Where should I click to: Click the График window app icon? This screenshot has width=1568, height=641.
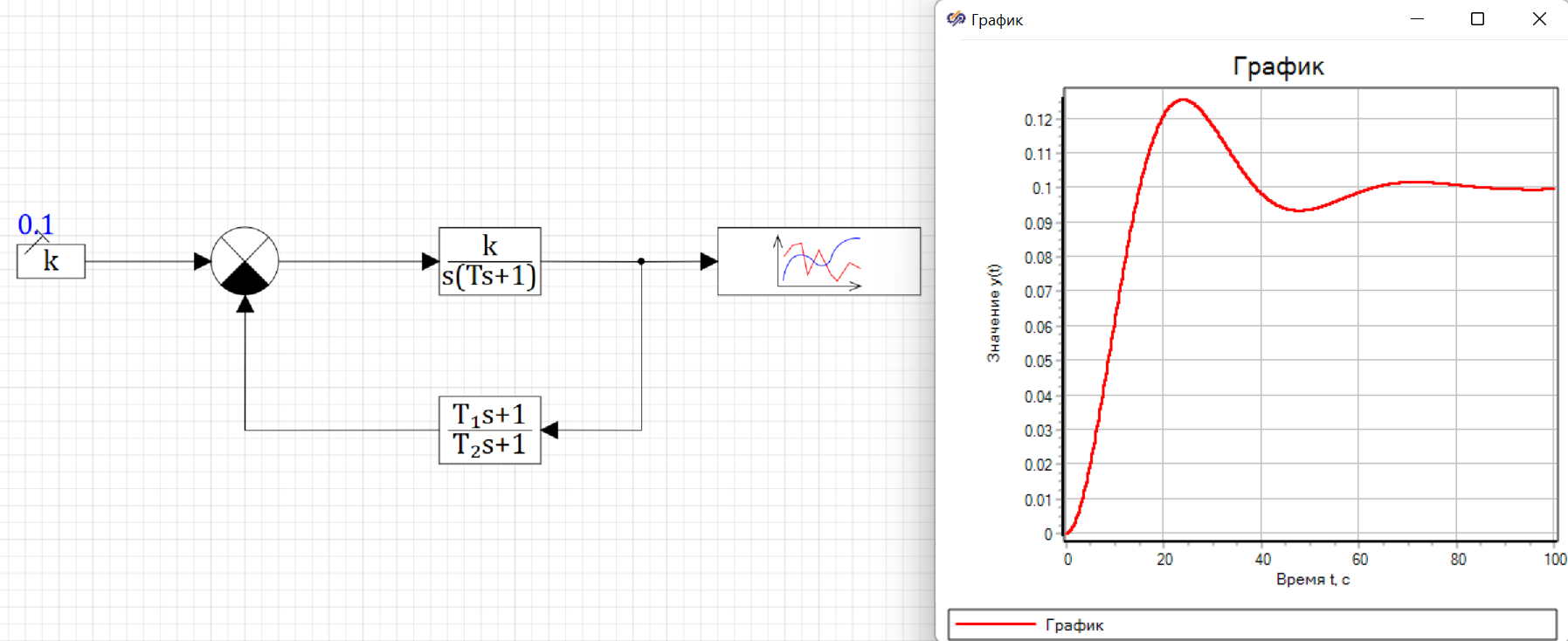pyautogui.click(x=956, y=18)
